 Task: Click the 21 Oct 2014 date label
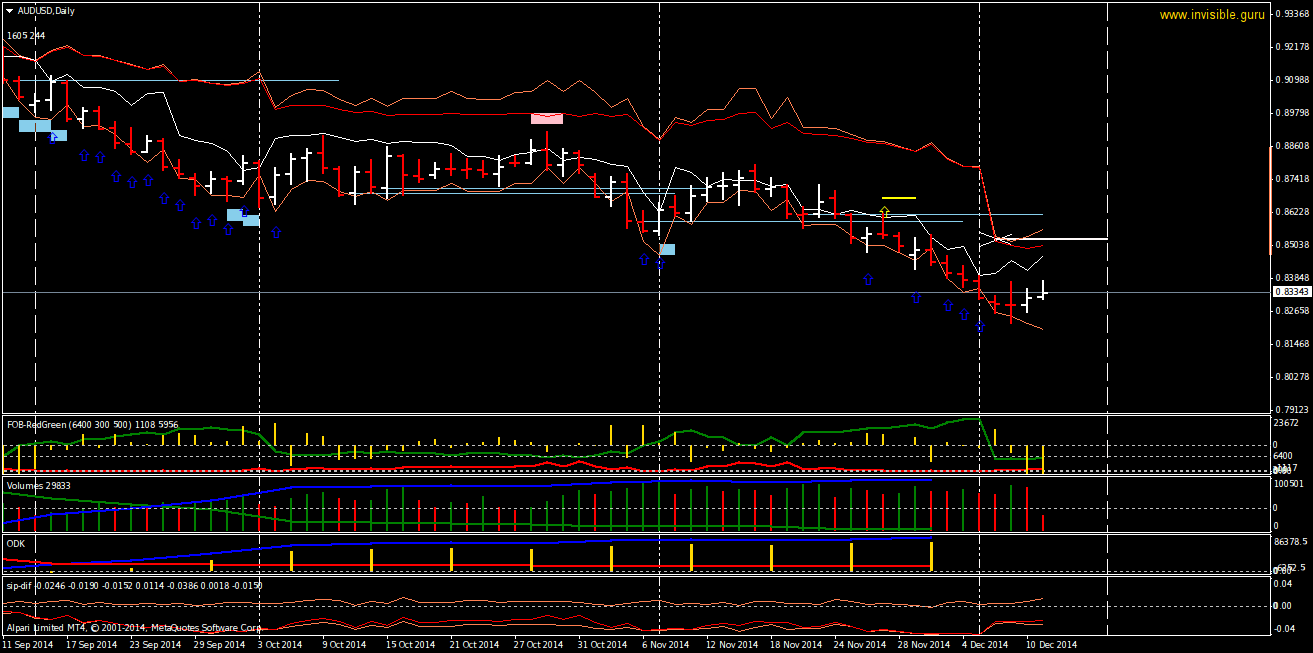tap(474, 645)
